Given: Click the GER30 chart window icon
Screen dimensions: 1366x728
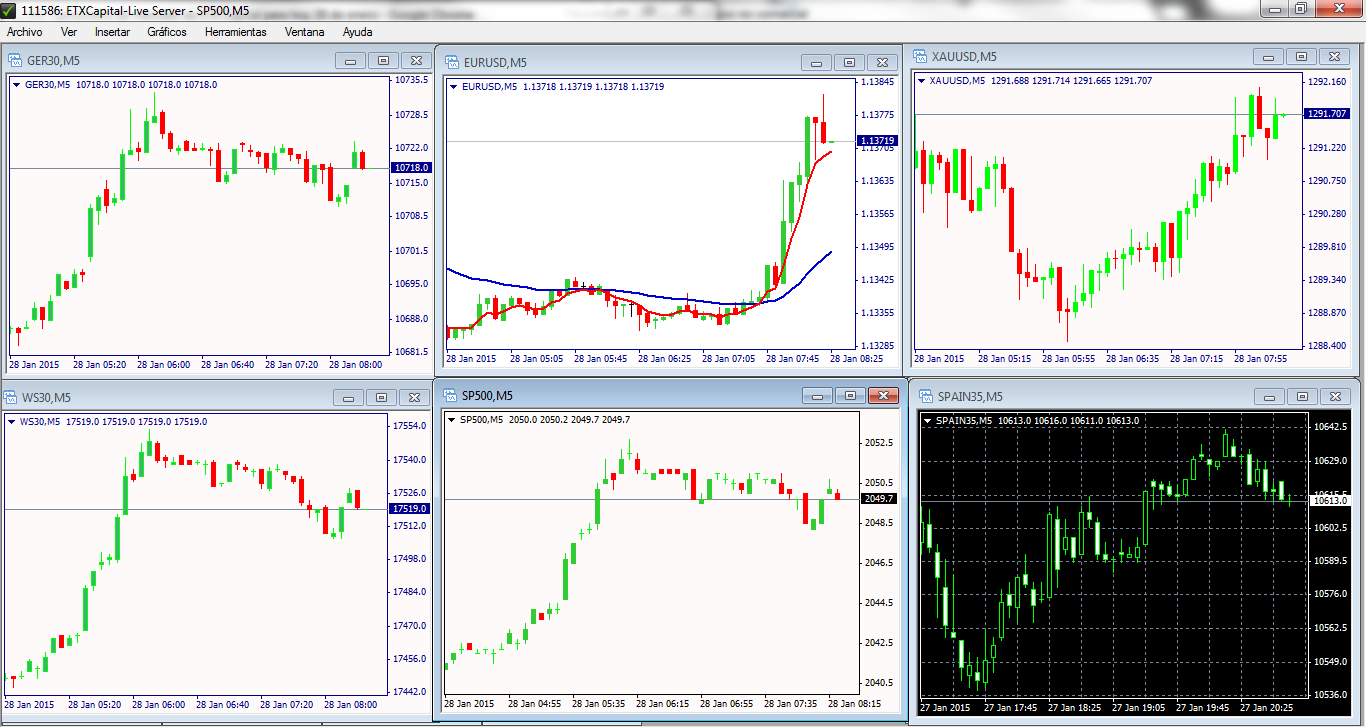Looking at the screenshot, I should click(x=15, y=60).
